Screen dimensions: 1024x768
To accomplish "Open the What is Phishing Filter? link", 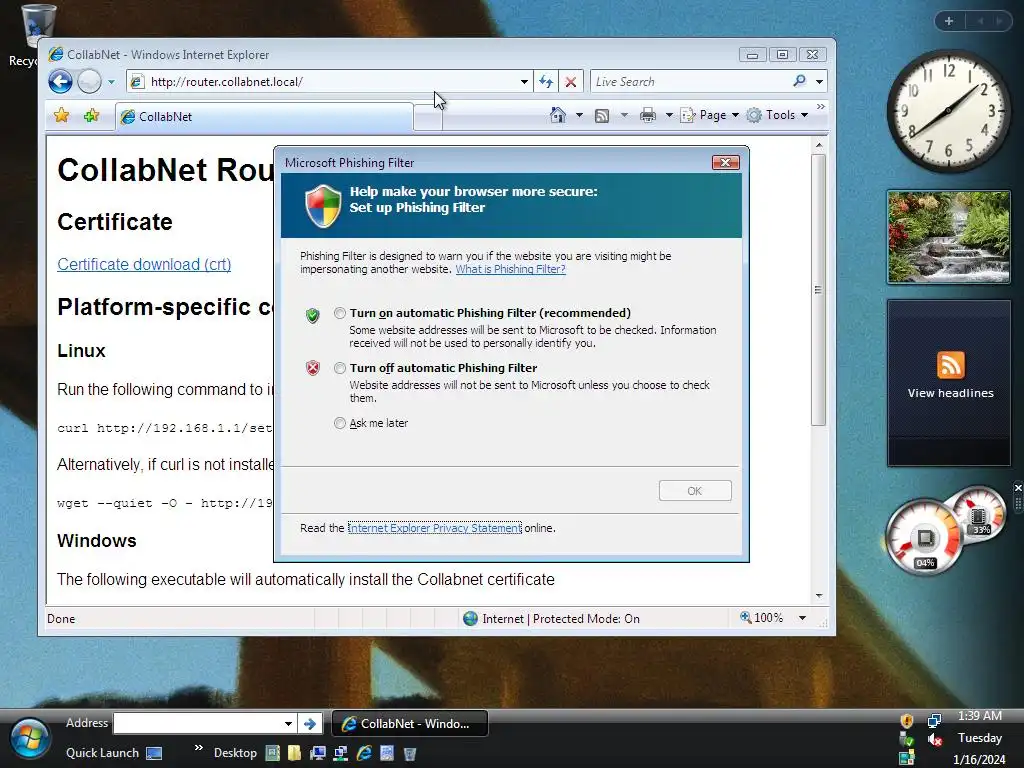I will [x=511, y=269].
